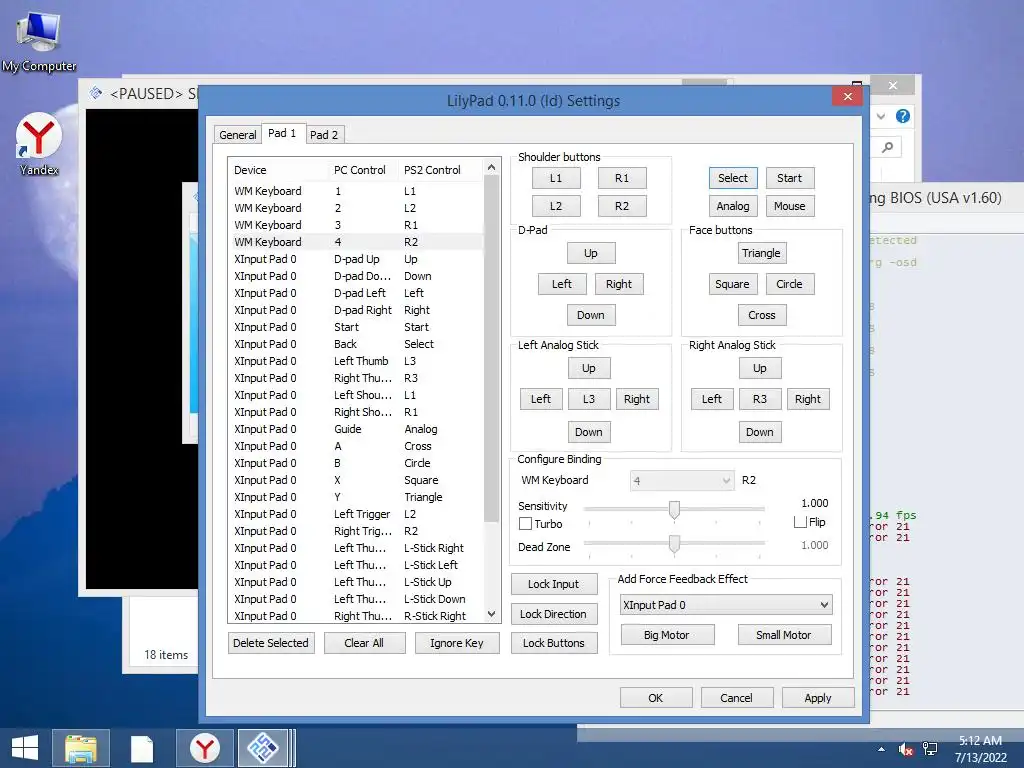The width and height of the screenshot is (1024, 768).
Task: Sort by the PC Control column header
Action: coord(363,170)
